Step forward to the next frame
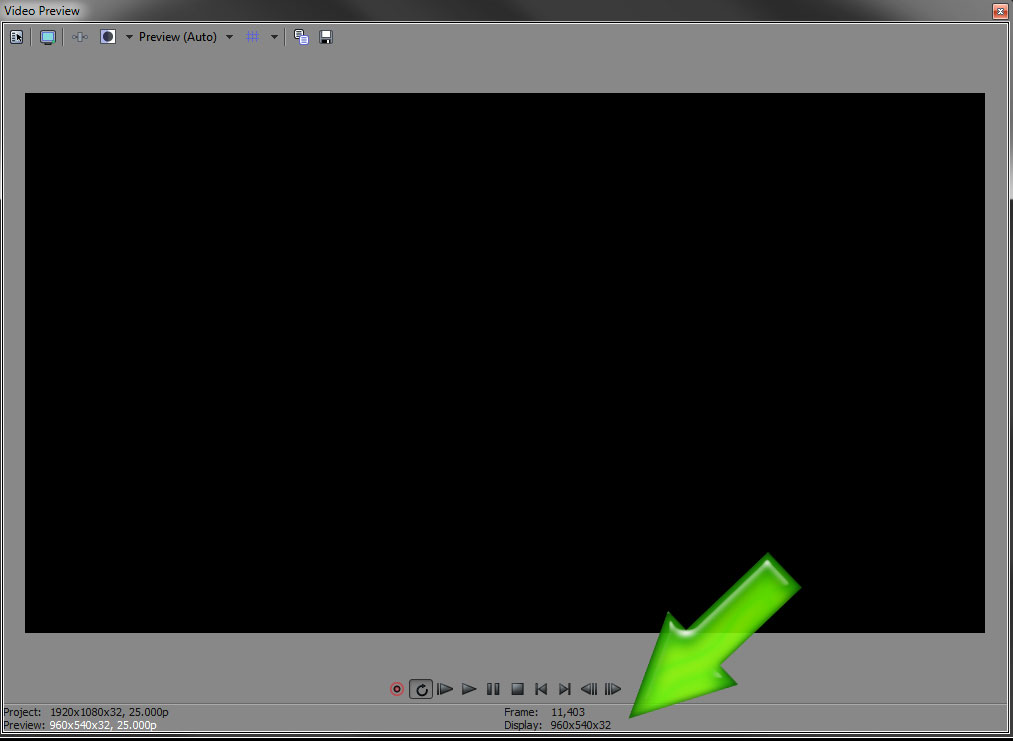The image size is (1013, 741). (x=613, y=689)
